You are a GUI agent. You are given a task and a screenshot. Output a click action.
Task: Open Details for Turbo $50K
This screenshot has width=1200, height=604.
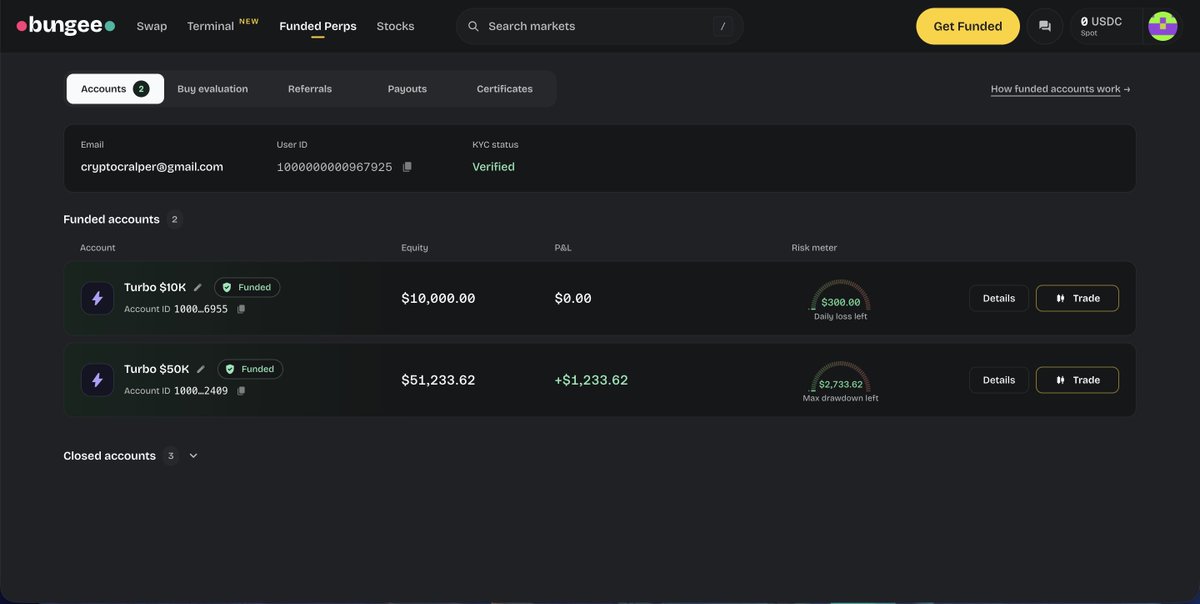point(999,380)
